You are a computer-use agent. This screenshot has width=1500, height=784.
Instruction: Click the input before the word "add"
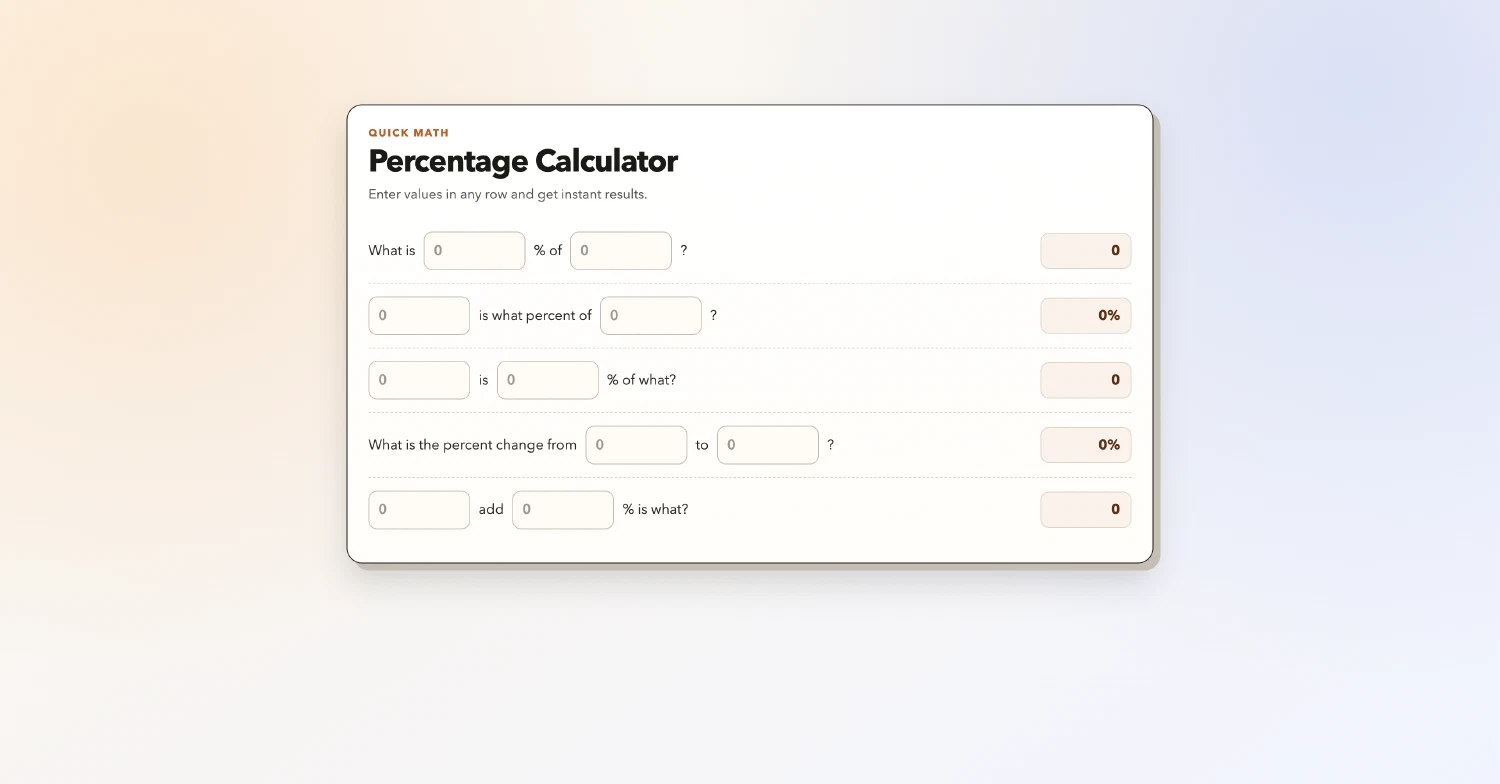(x=419, y=510)
